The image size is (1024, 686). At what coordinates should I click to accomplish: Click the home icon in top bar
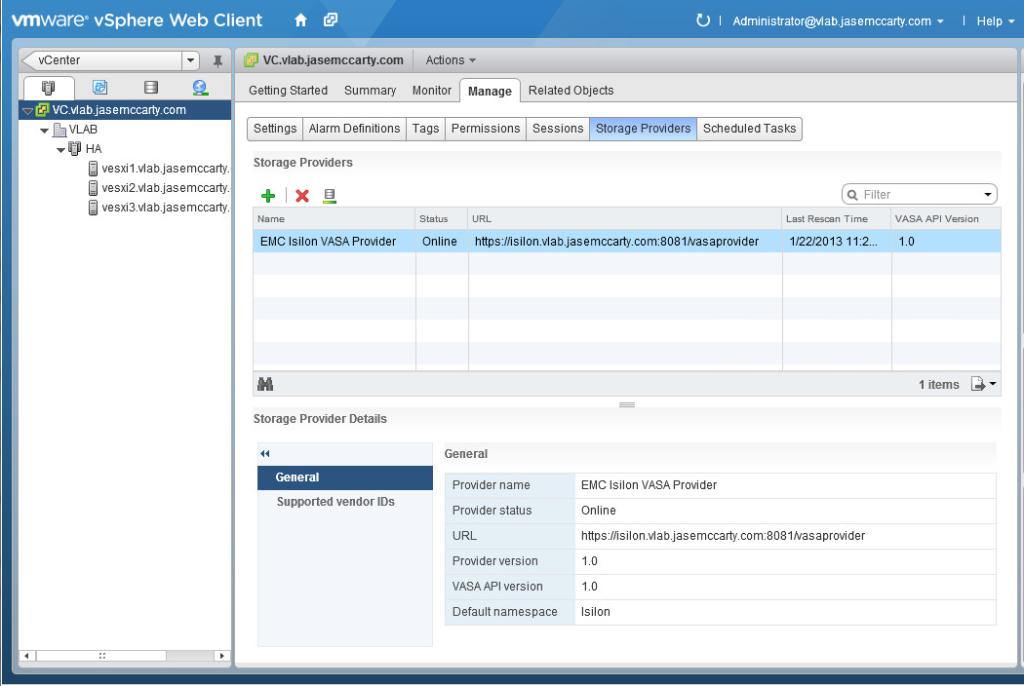click(301, 20)
